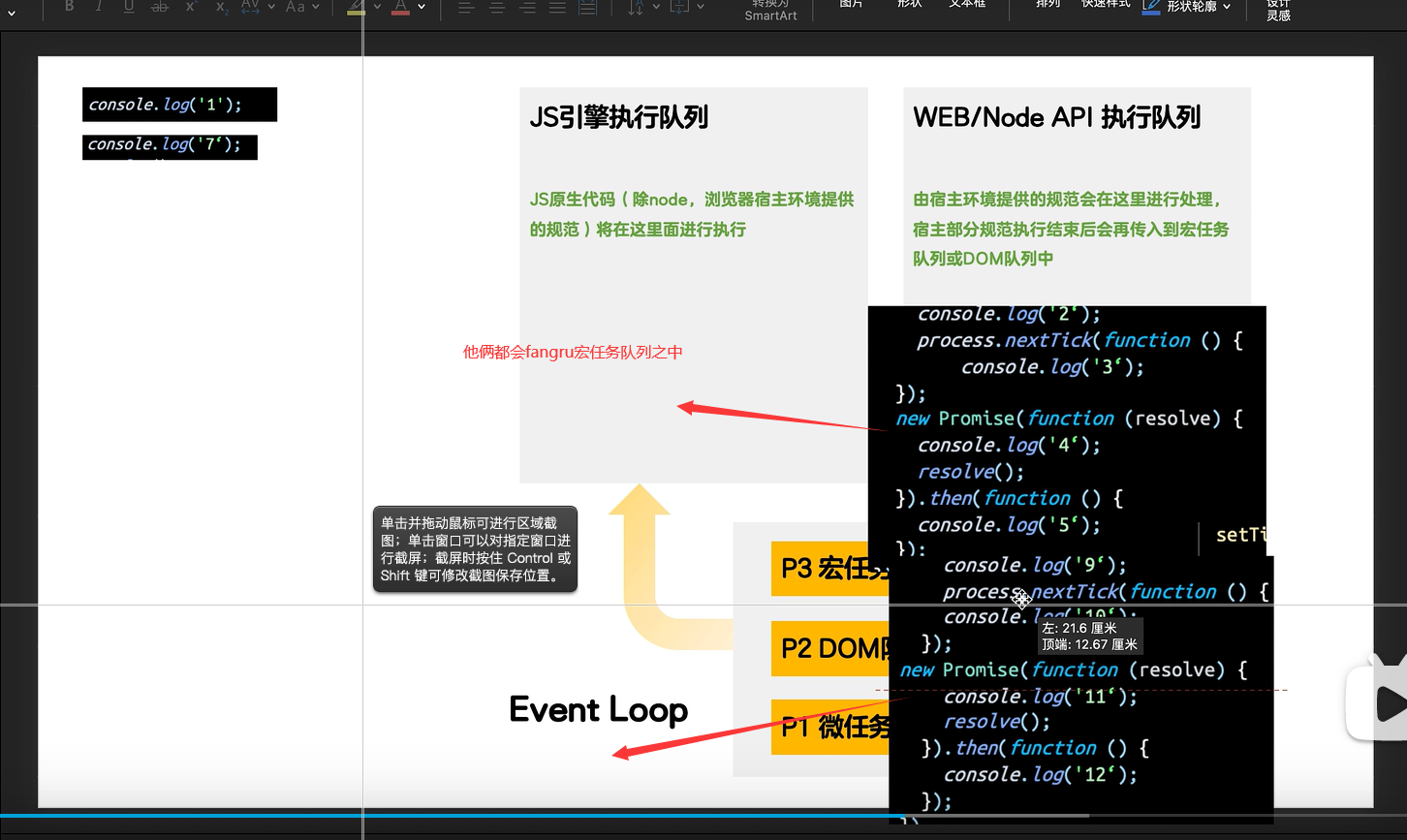Align text right

(x=527, y=7)
